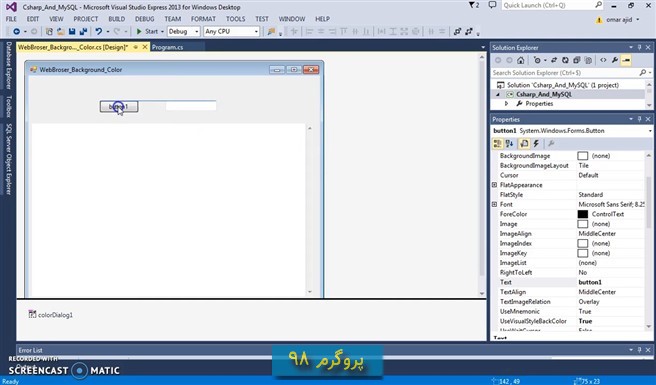Switch to the Program.cs tab
The width and height of the screenshot is (656, 385).
(x=167, y=47)
